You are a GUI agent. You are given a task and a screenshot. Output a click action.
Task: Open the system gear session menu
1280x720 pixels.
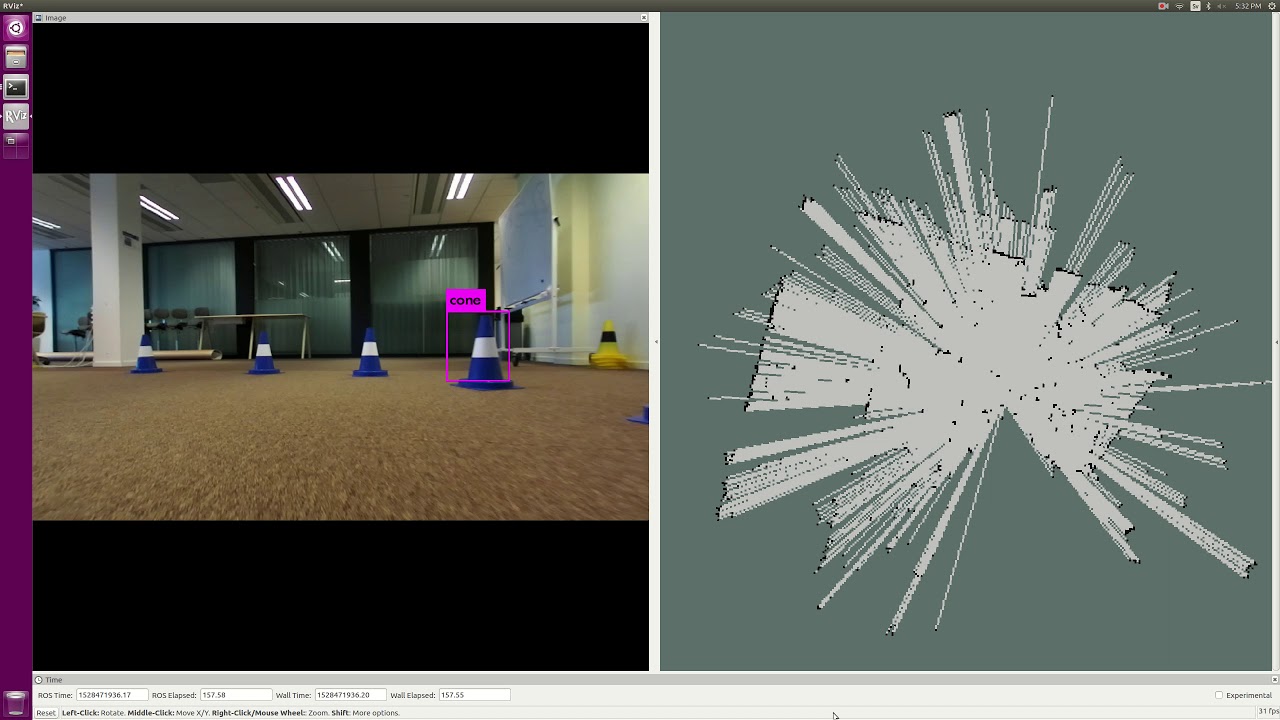pyautogui.click(x=1271, y=6)
